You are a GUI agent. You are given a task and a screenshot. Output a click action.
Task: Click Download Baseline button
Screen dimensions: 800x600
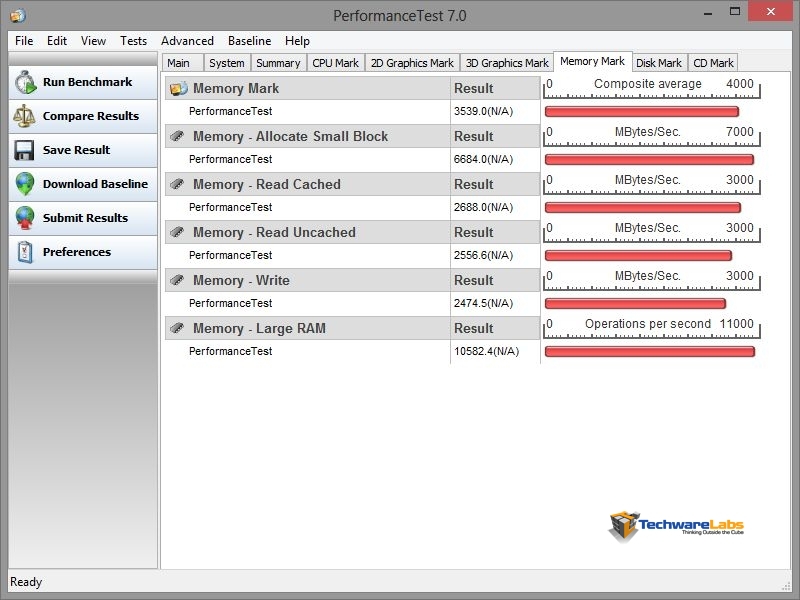[83, 184]
